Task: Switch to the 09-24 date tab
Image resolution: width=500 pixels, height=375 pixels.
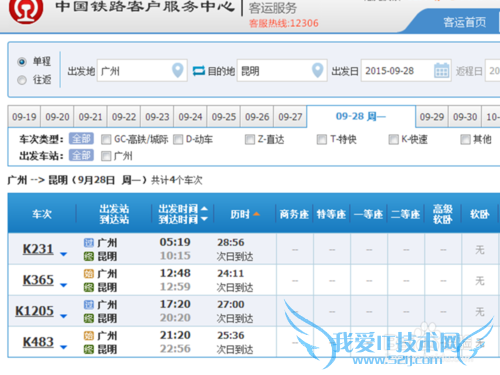Action: [x=190, y=117]
